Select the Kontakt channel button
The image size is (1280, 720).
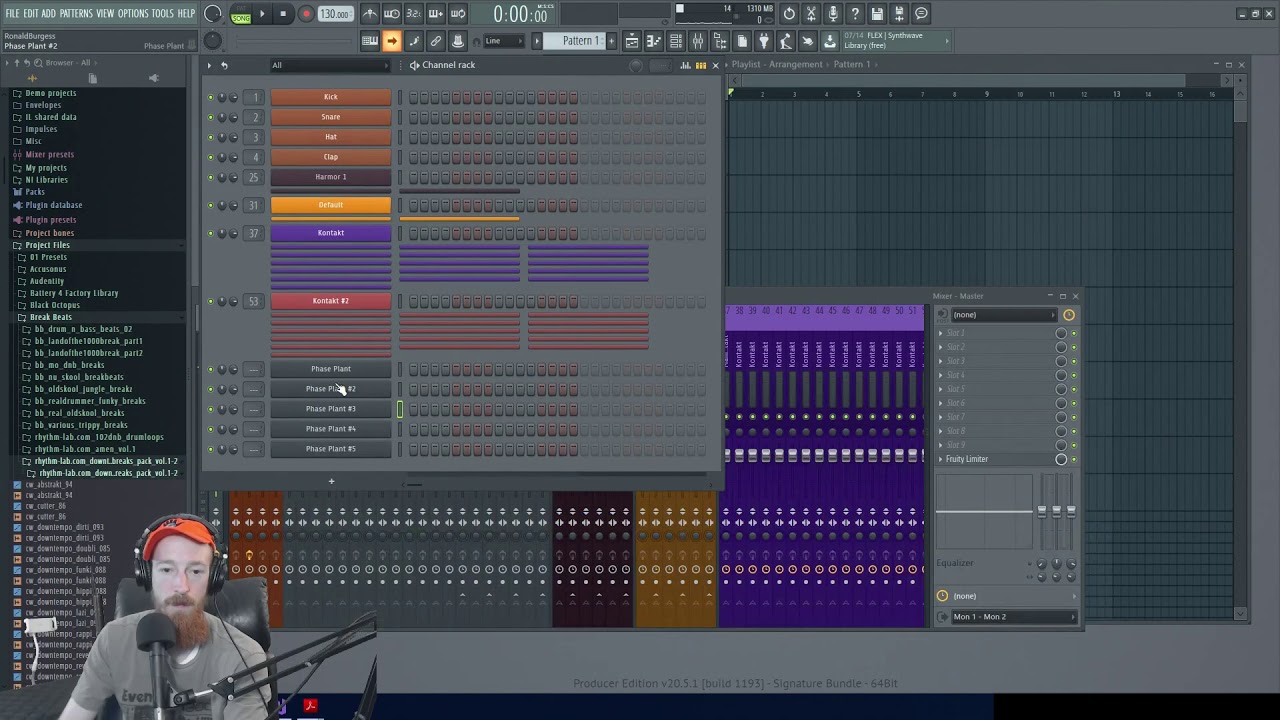(x=331, y=233)
